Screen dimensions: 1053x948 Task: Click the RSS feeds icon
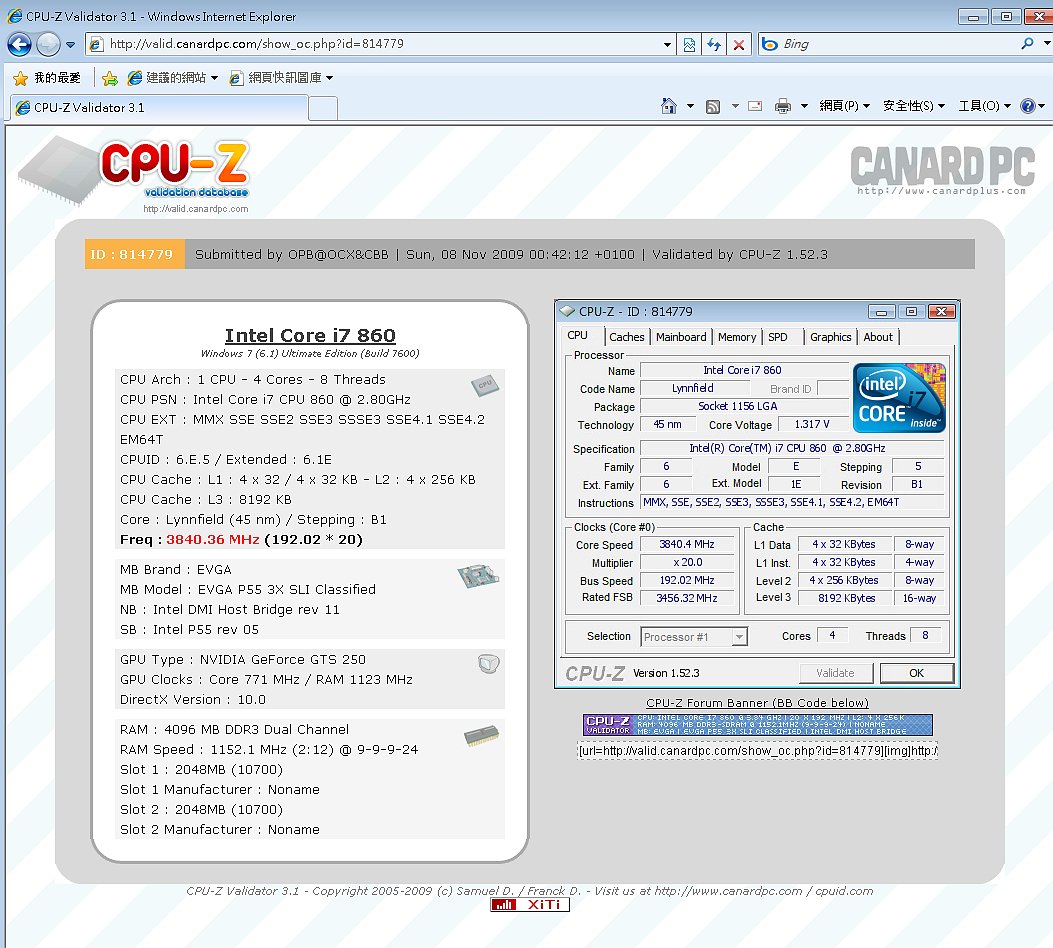click(x=713, y=106)
